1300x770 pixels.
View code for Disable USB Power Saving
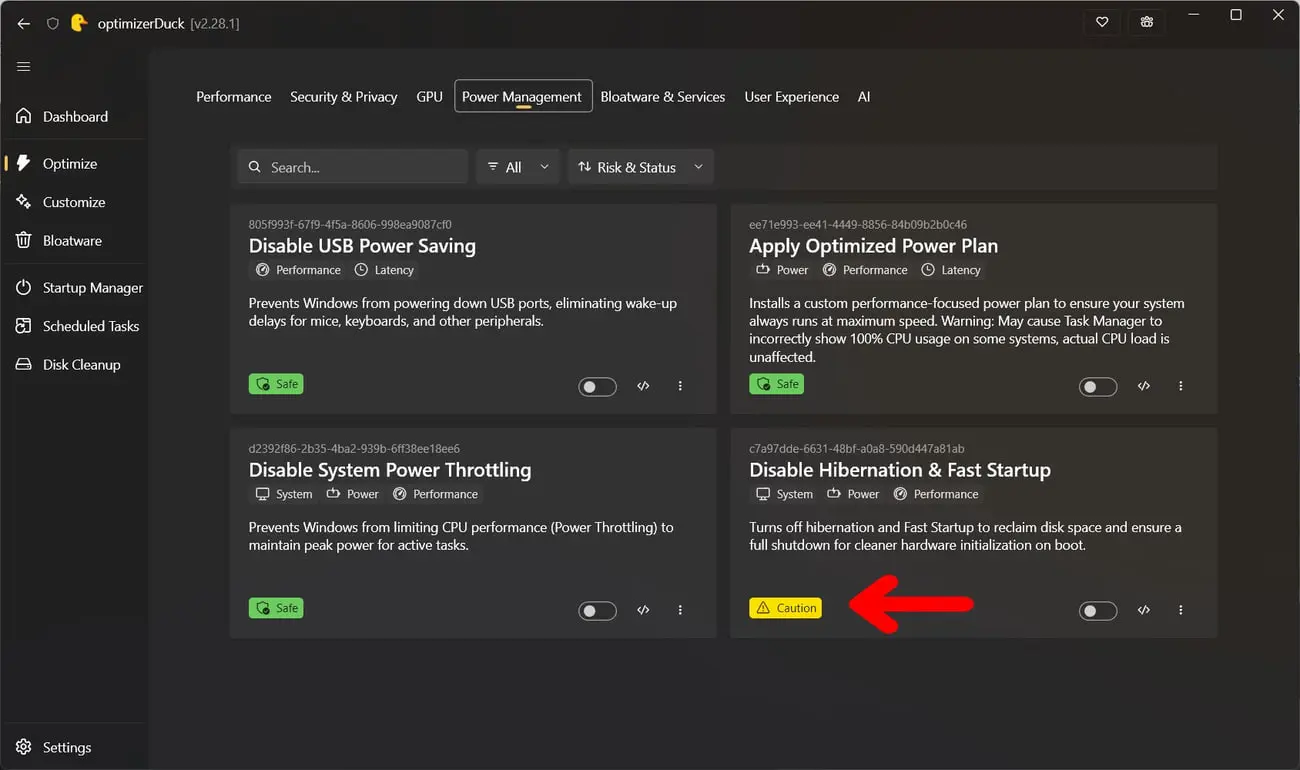644,386
